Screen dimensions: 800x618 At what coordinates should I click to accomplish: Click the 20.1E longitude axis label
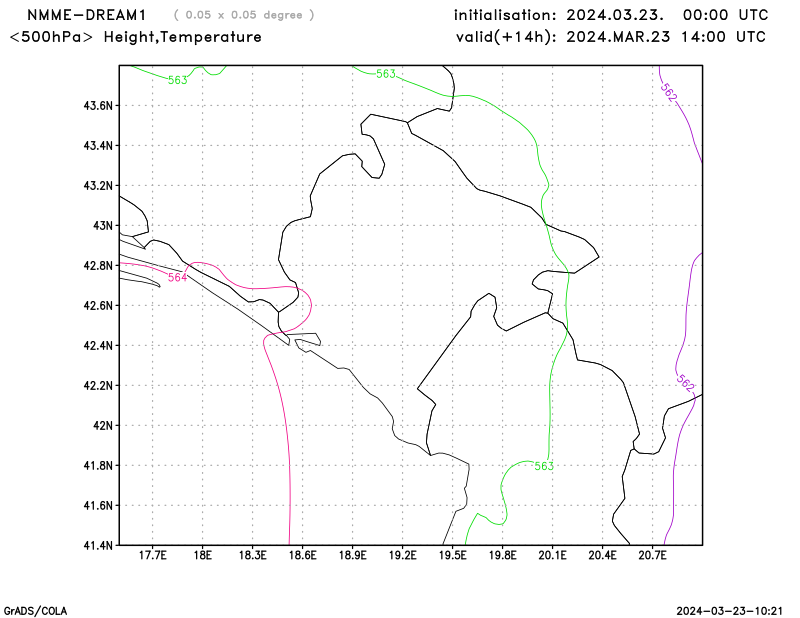[x=553, y=555]
